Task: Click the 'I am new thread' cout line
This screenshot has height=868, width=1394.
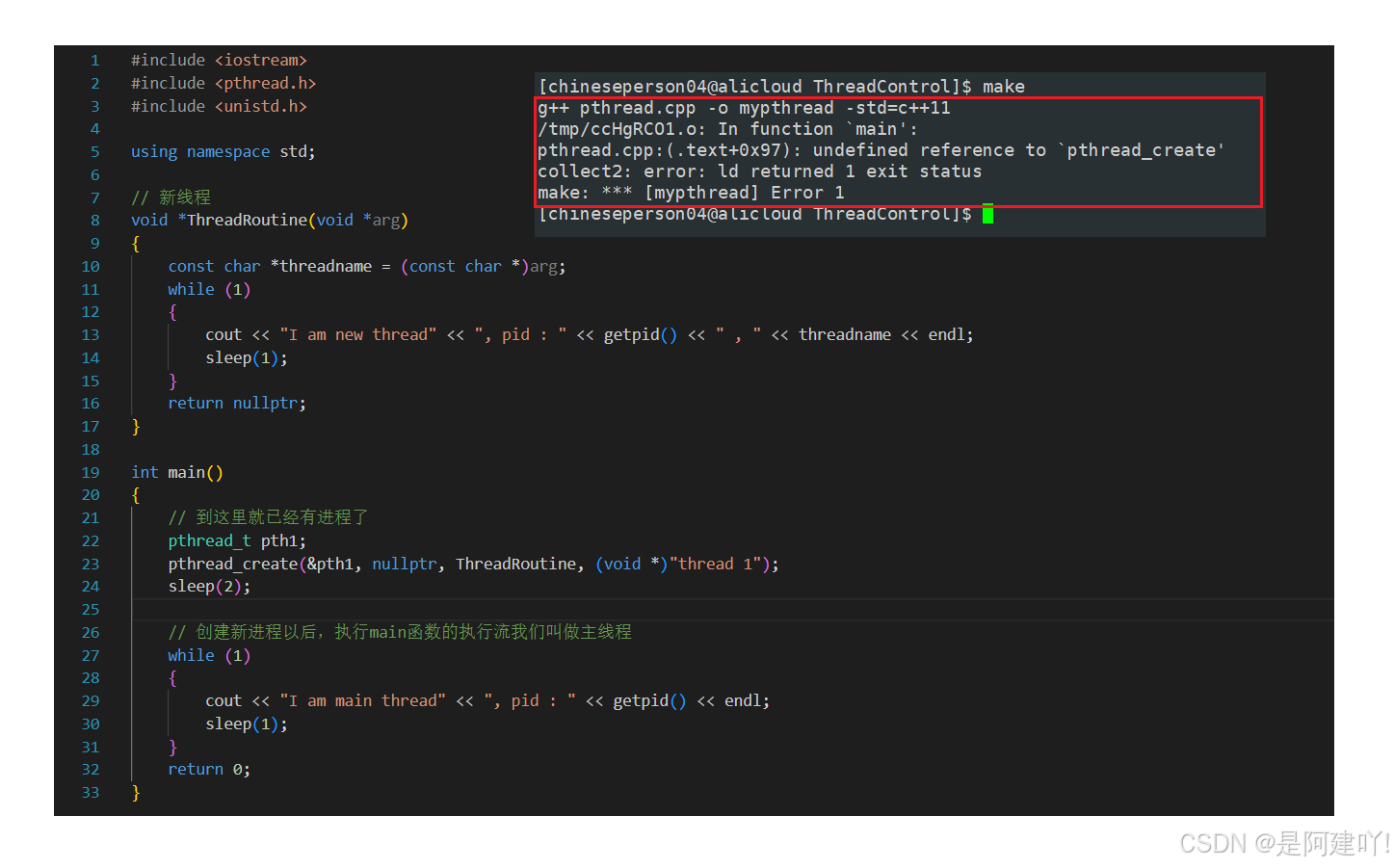Action: 590,335
